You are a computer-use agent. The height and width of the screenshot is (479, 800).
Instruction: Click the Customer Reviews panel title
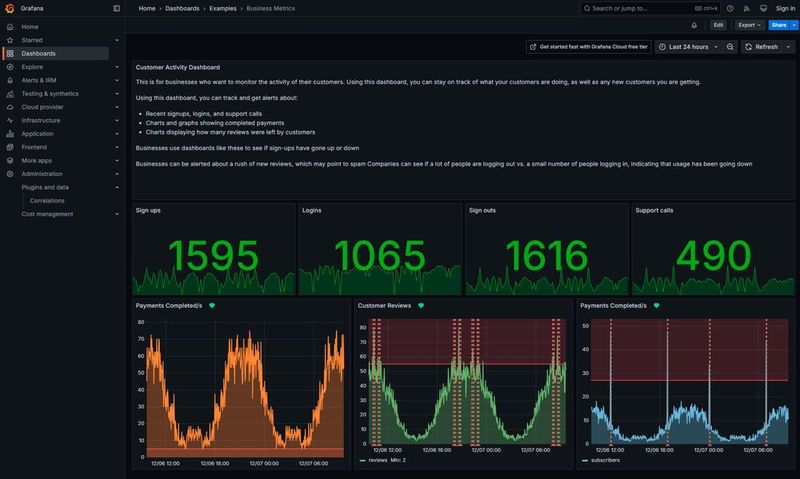click(x=384, y=306)
